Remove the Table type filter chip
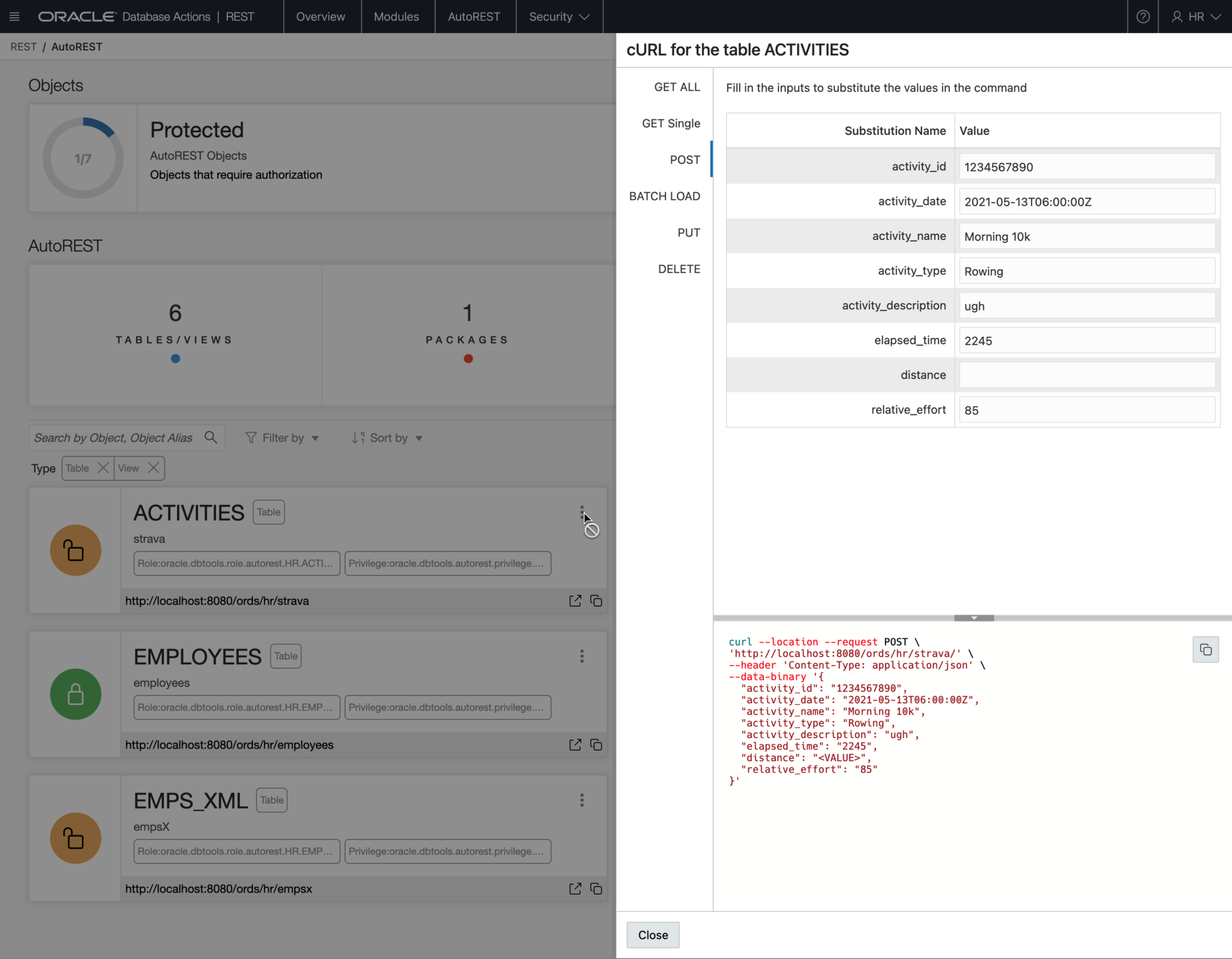 pos(103,468)
